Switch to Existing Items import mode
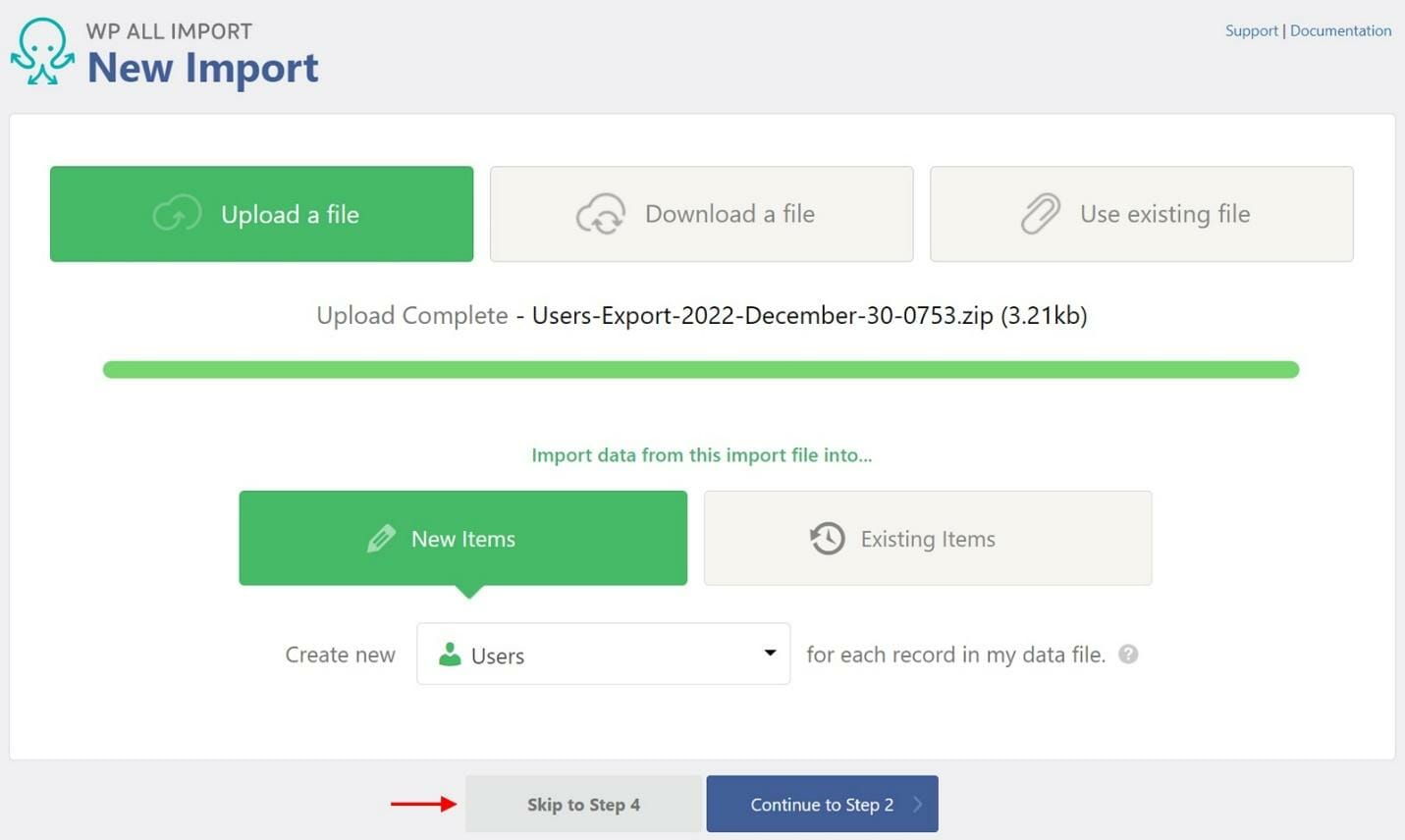The width and height of the screenshot is (1405, 840). pyautogui.click(x=928, y=538)
